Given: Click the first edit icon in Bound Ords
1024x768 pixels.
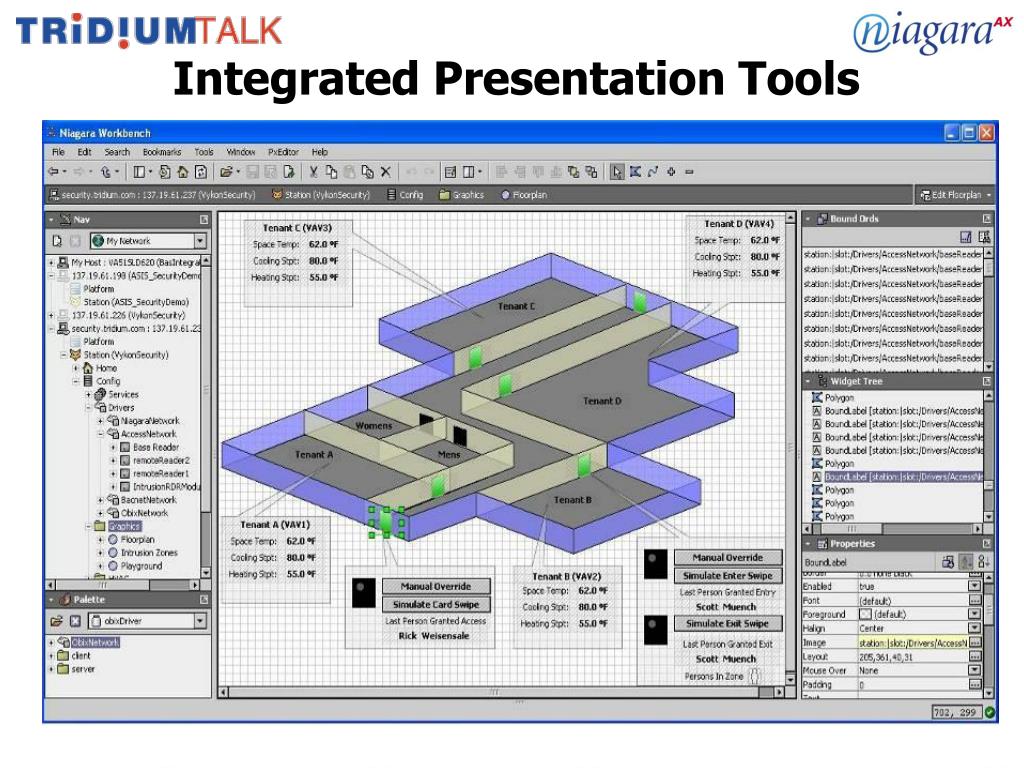Looking at the screenshot, I should click(x=966, y=236).
